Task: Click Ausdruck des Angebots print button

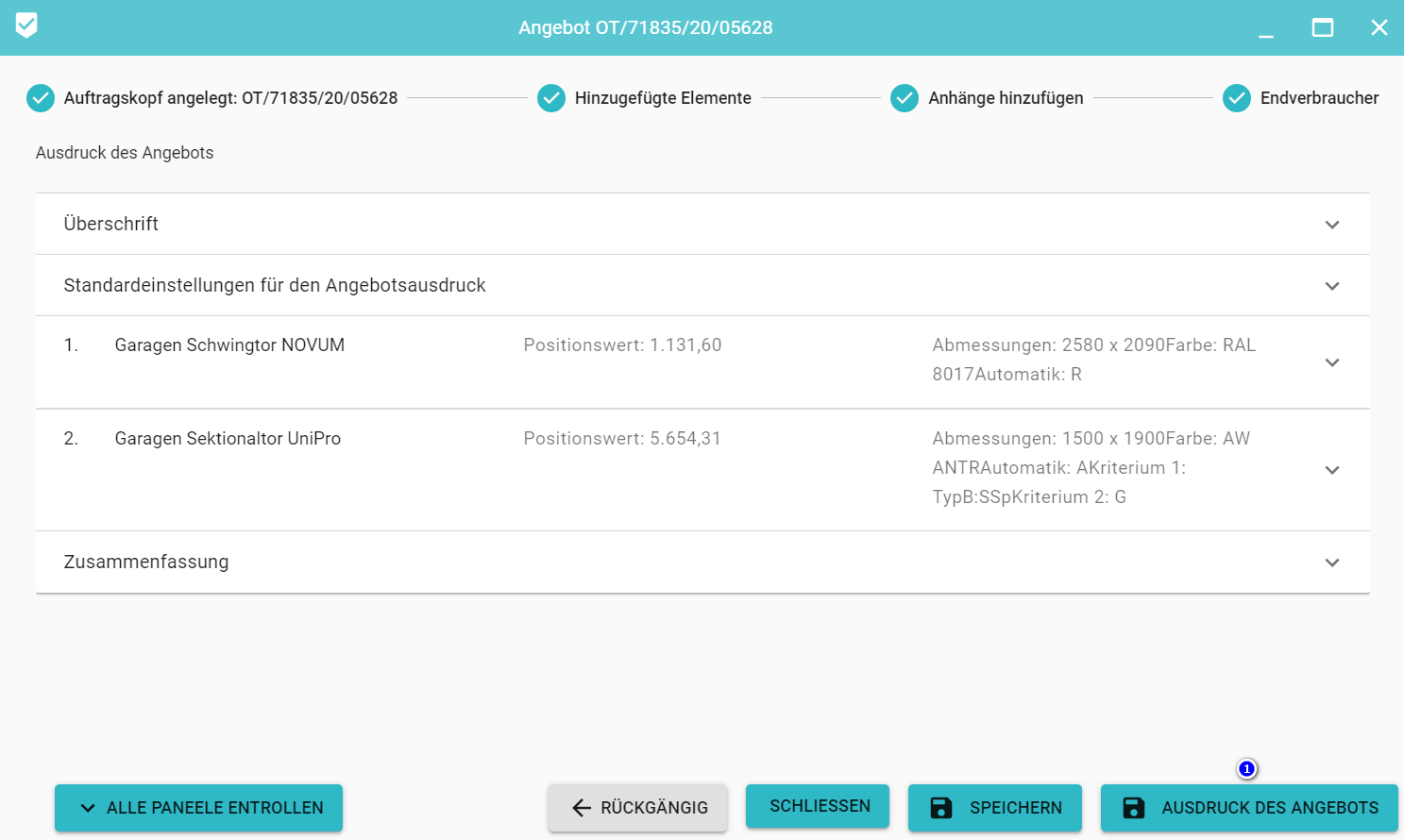Action: point(1249,808)
